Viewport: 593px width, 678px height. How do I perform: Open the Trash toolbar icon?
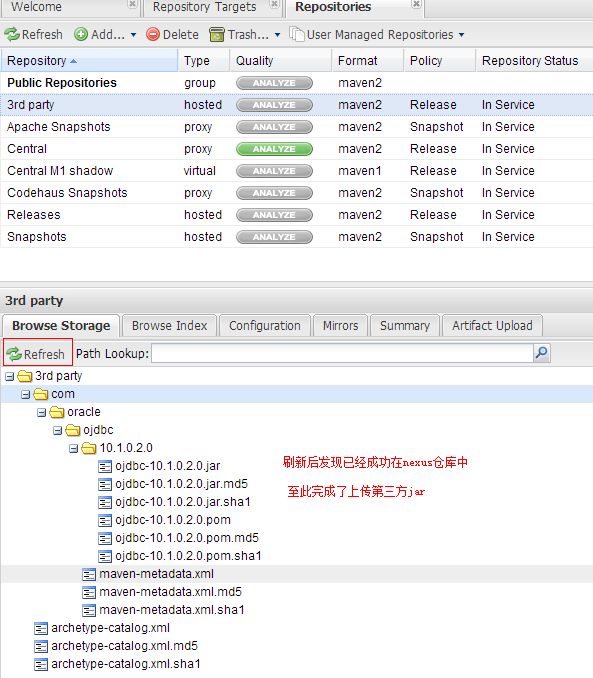point(217,34)
